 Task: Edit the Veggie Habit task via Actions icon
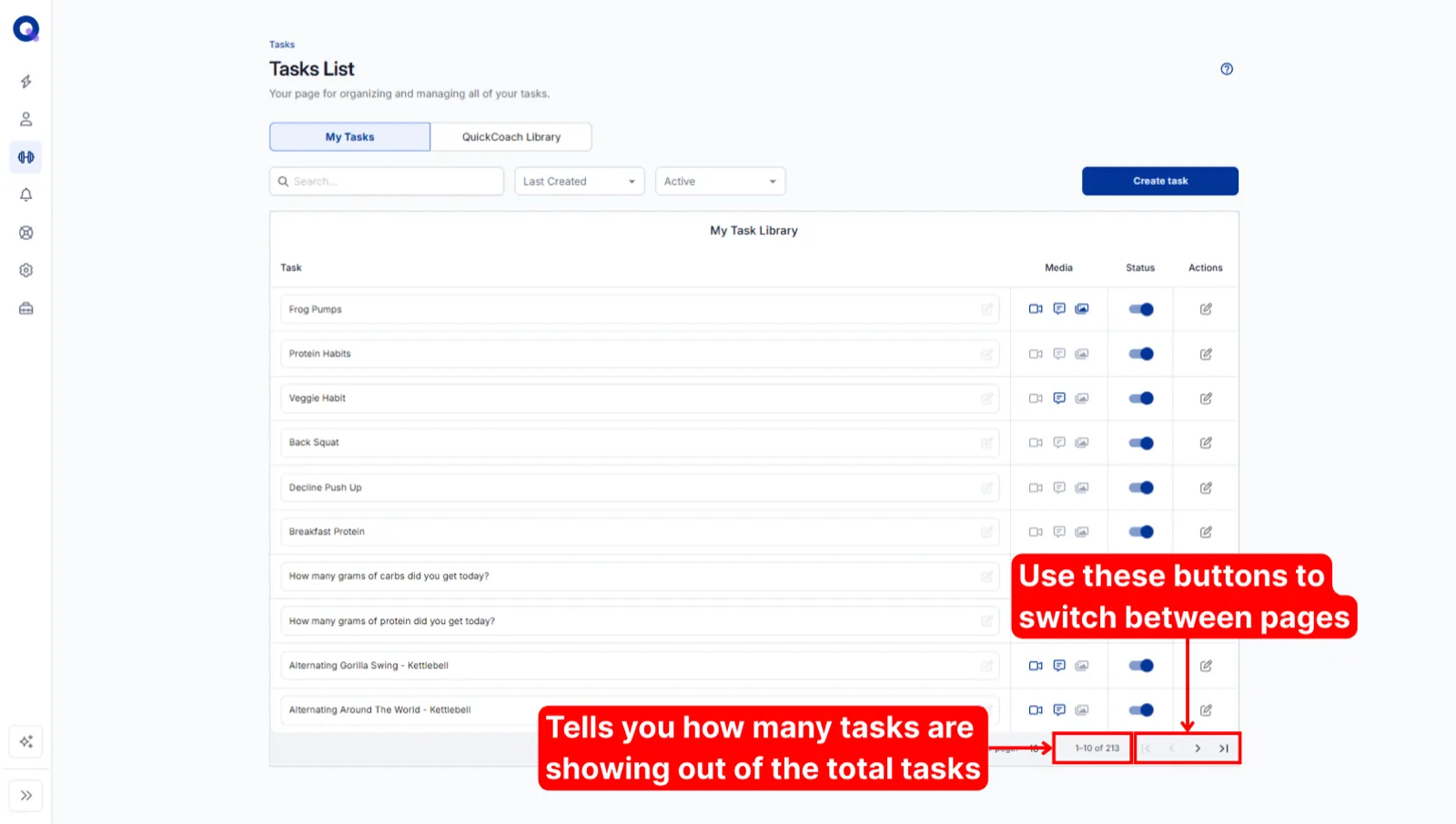1206,398
